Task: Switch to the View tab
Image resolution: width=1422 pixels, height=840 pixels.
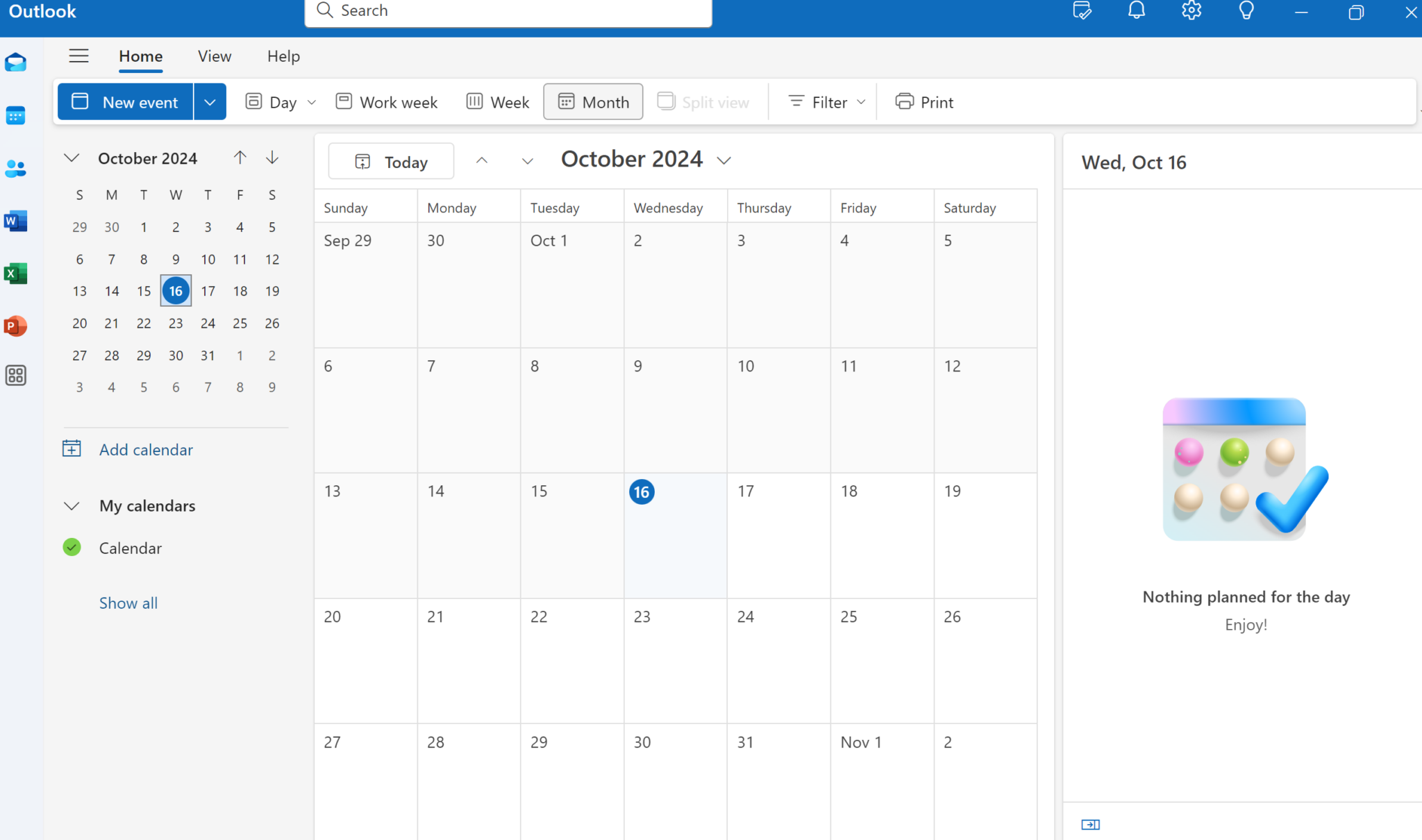Action: 214,56
